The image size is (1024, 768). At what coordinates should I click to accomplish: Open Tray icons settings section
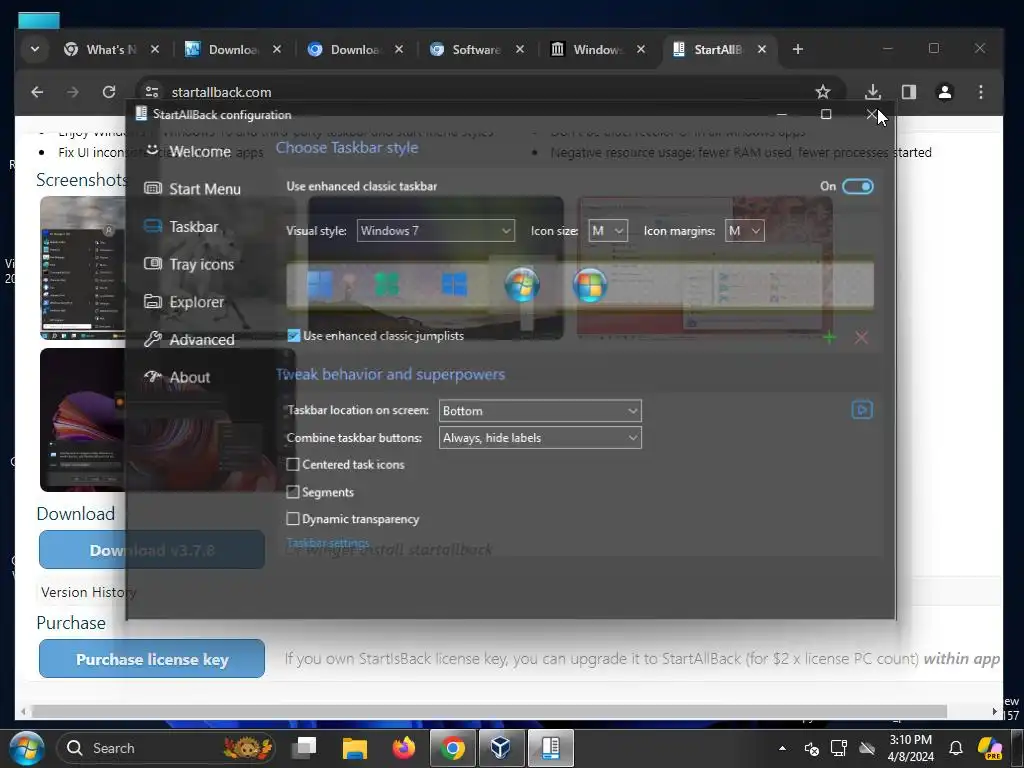tap(189, 264)
